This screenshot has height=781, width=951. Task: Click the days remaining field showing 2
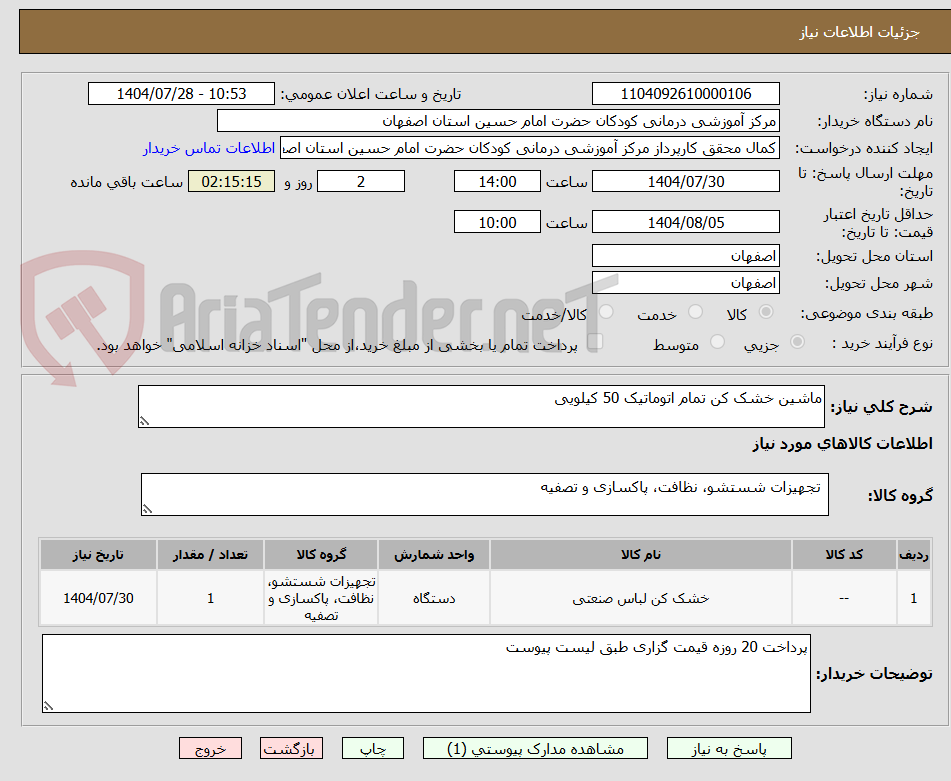tap(360, 181)
